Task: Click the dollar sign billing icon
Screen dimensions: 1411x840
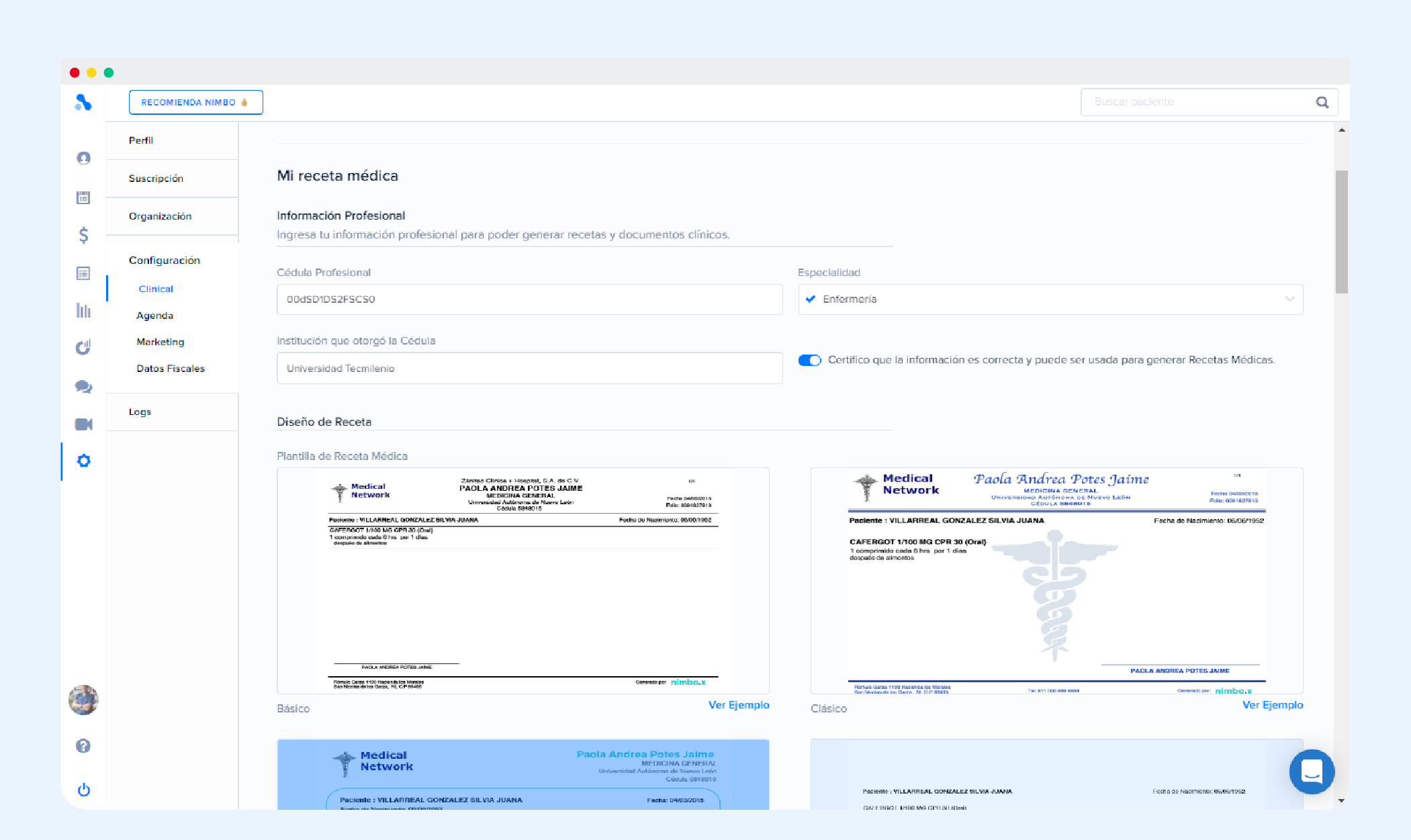Action: click(x=83, y=235)
